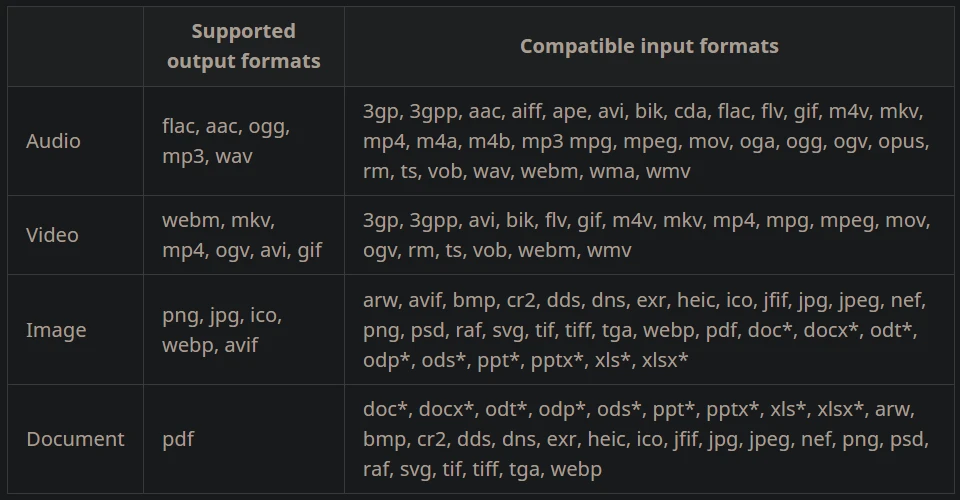Select the Audio row label
The image size is (960, 500).
(x=53, y=141)
